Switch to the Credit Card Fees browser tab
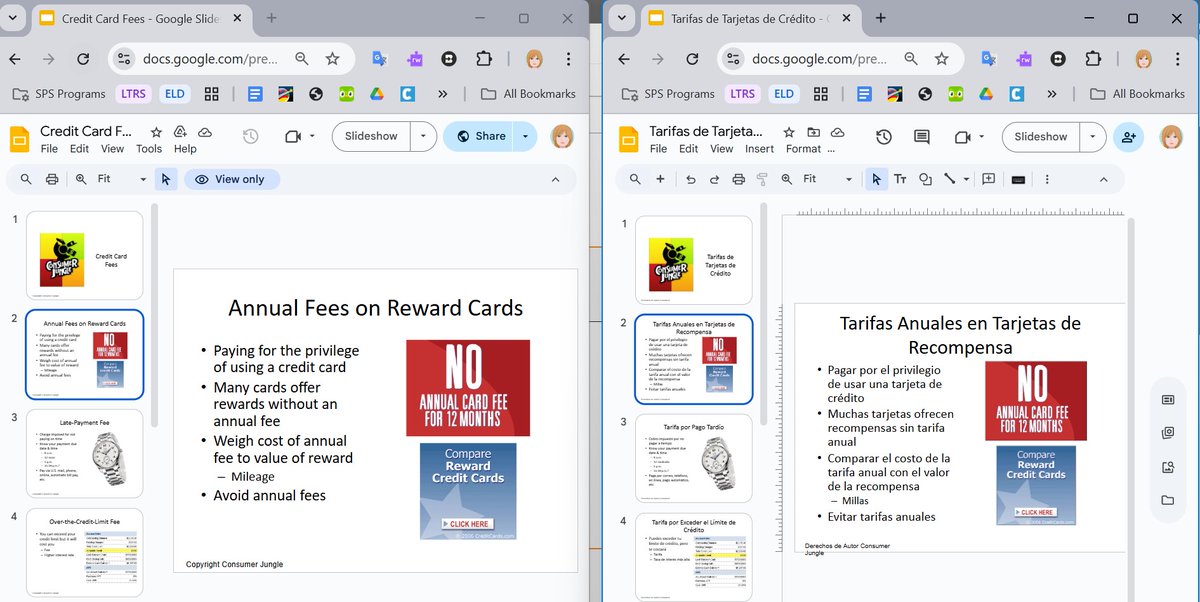This screenshot has width=1200, height=602. tap(140, 18)
